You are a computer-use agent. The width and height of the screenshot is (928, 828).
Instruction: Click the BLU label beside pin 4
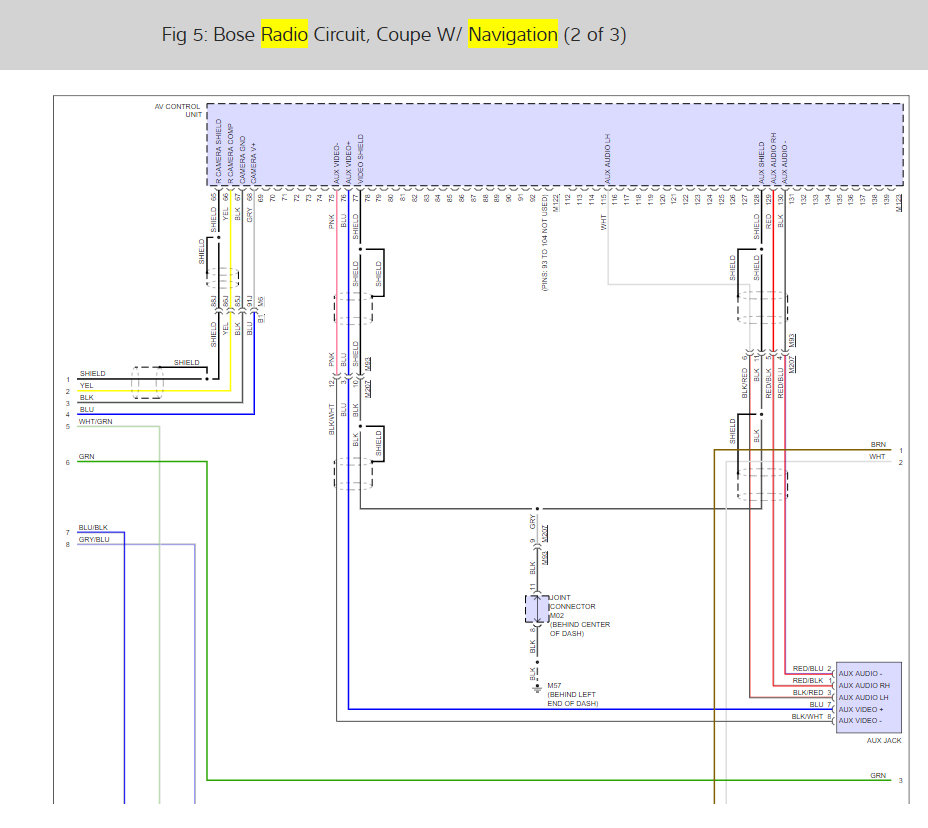86,410
